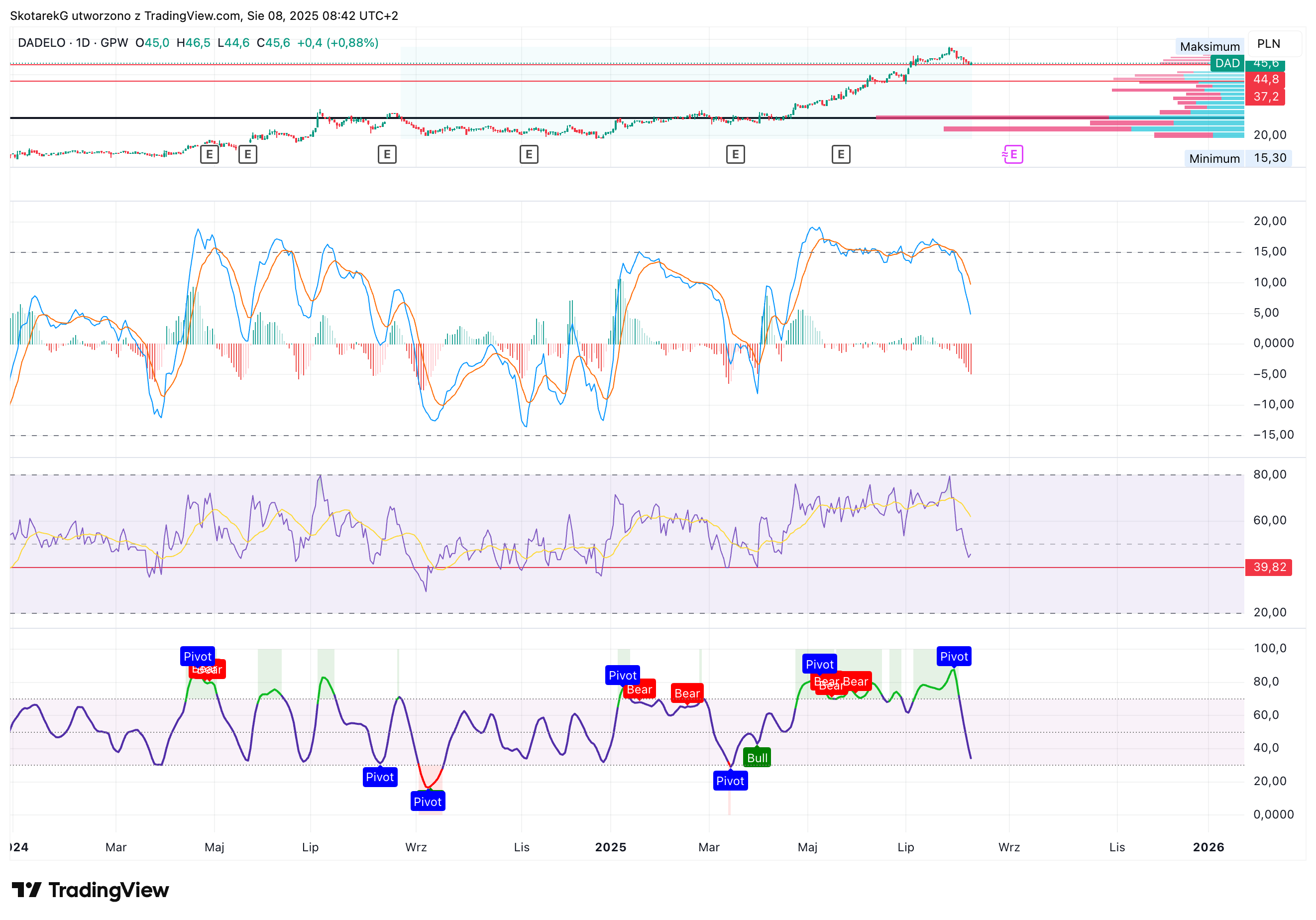Image resolution: width=1316 pixels, height=920 pixels.
Task: Click the Bear label just right of the 2025 Pivot
Action: pyautogui.click(x=639, y=690)
